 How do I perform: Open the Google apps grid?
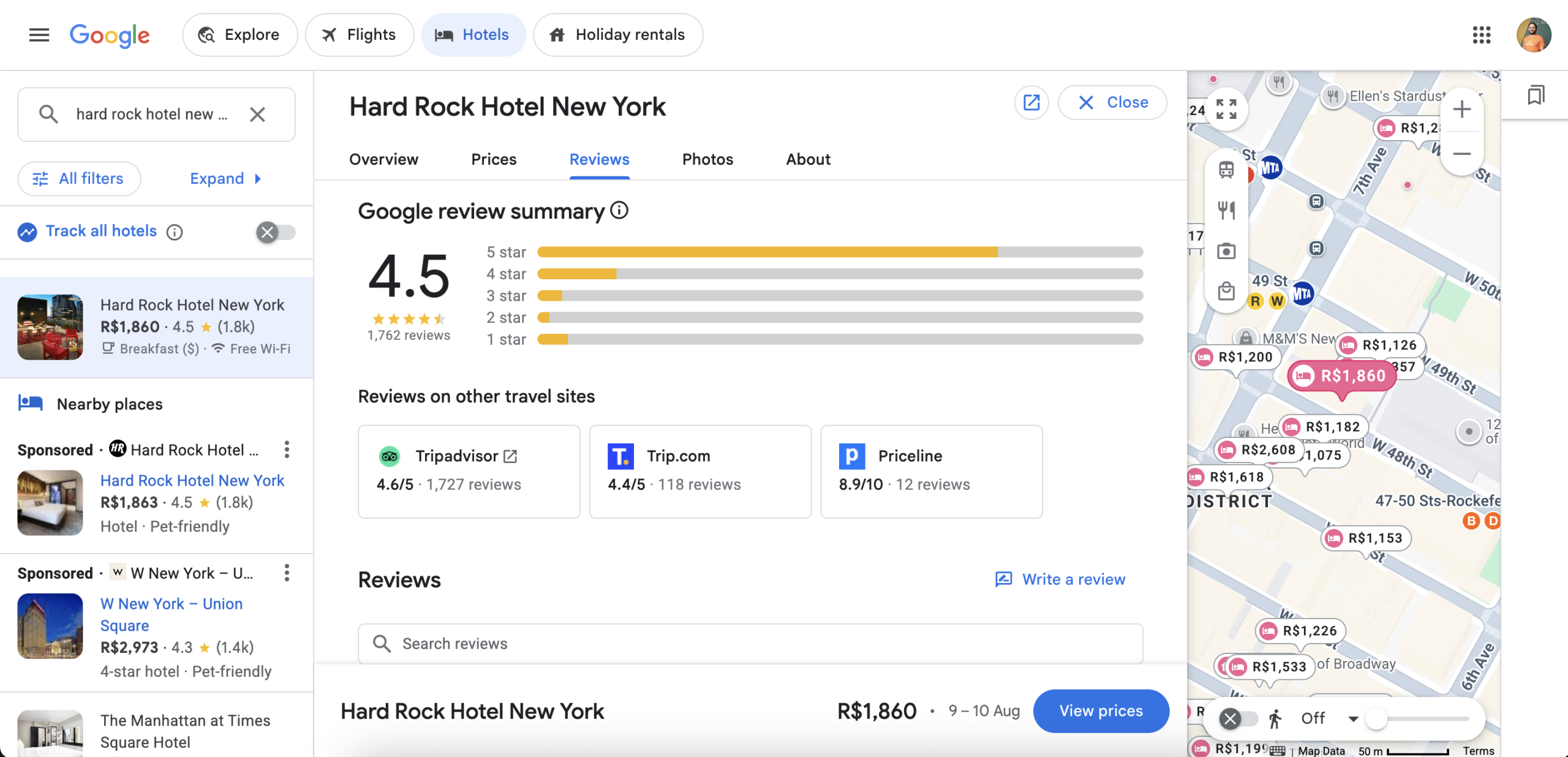click(x=1481, y=35)
